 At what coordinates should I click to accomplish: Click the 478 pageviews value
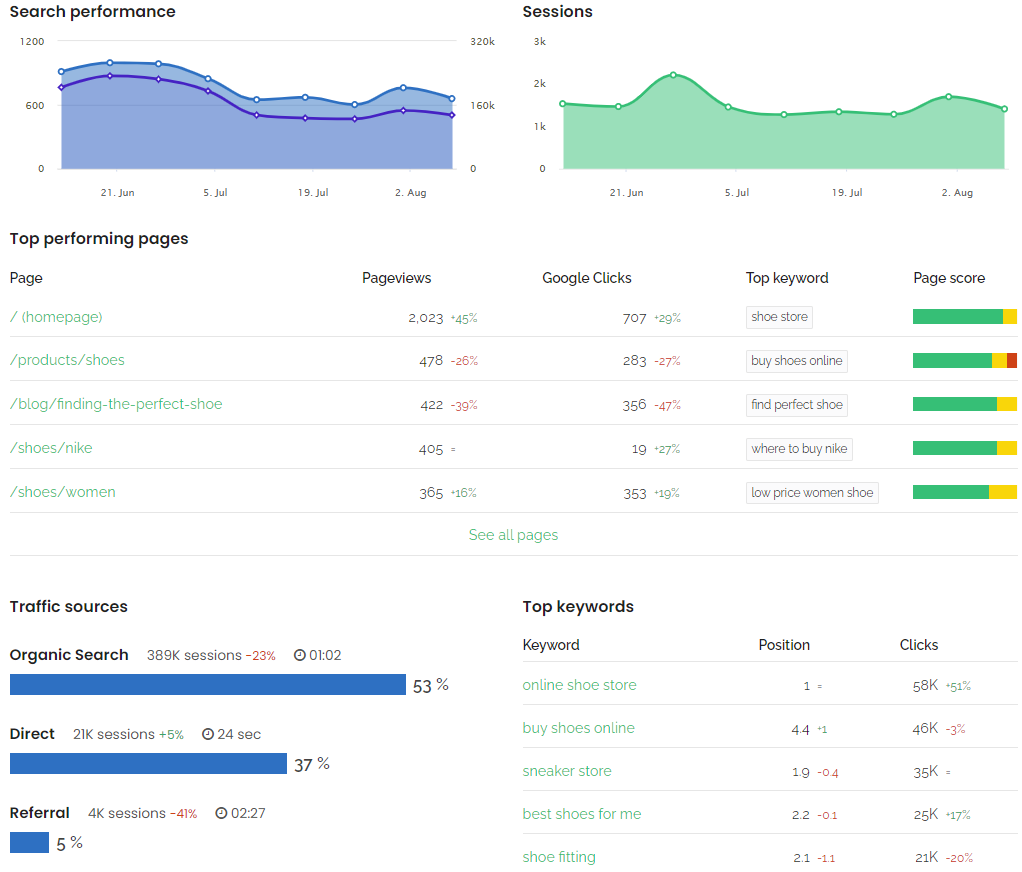coord(431,361)
